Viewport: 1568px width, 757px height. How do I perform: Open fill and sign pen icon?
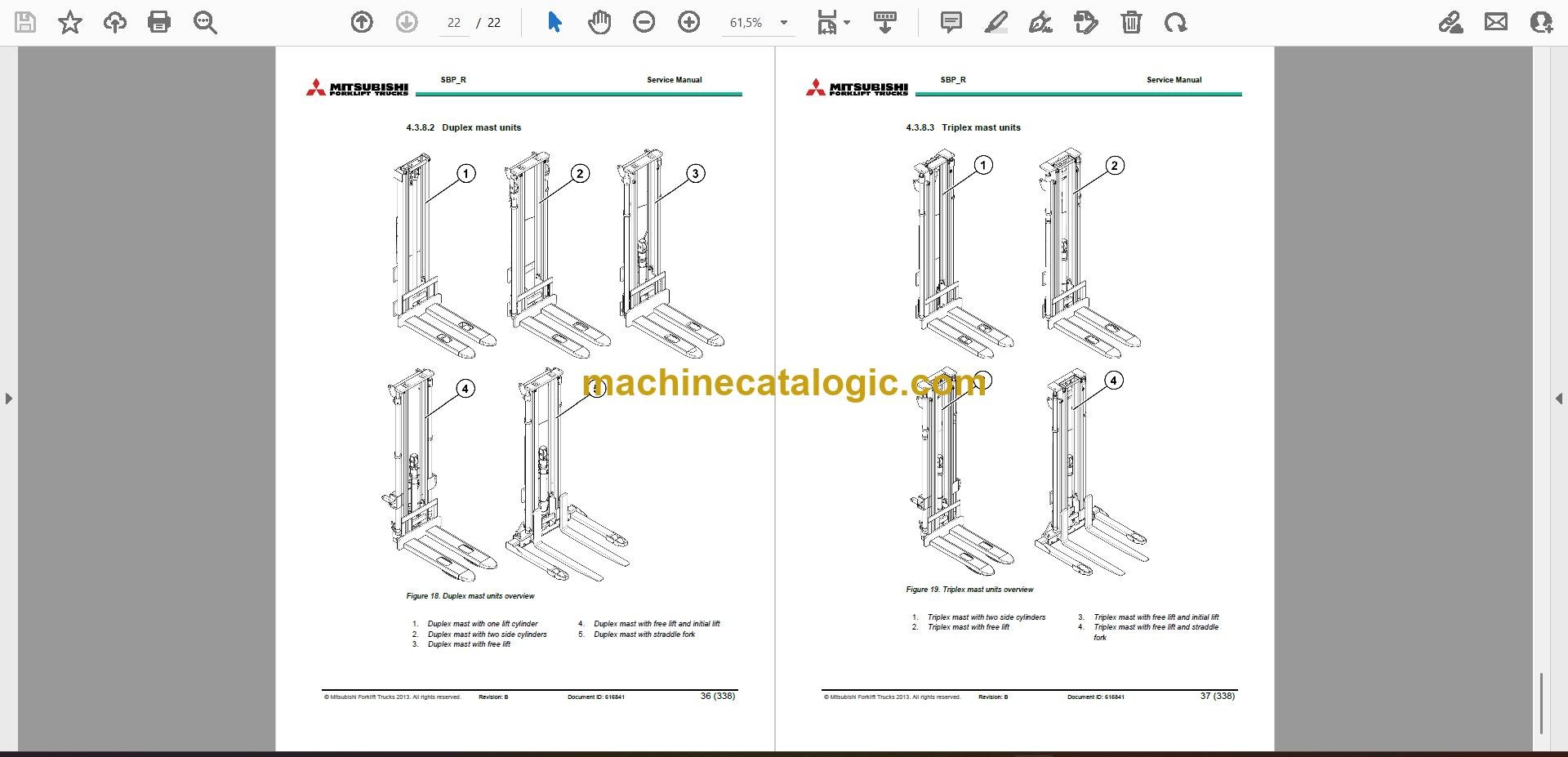tap(1451, 22)
